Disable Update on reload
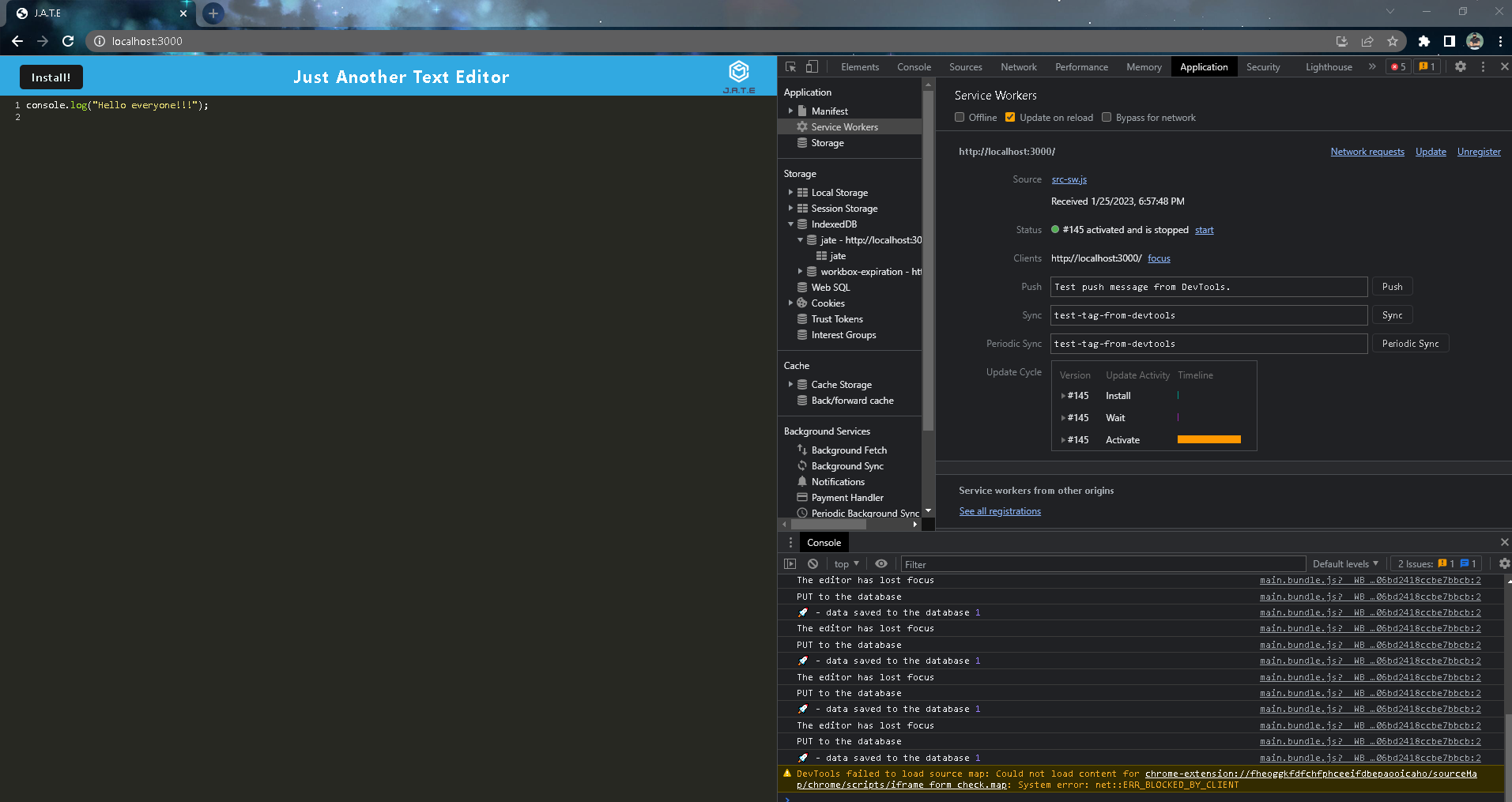1512x802 pixels. (1009, 117)
